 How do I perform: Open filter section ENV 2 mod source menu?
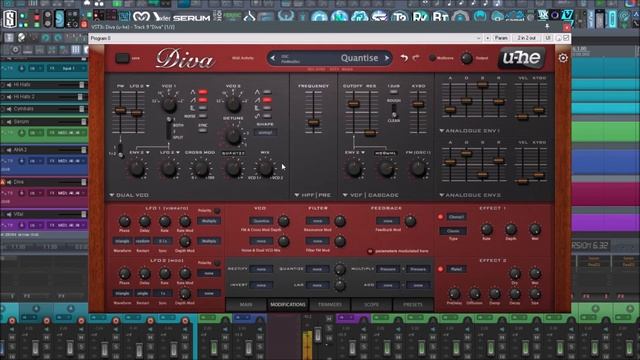click(355, 152)
